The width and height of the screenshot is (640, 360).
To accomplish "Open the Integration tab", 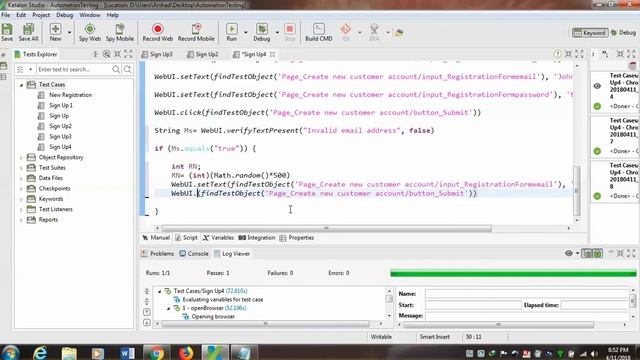I will pyautogui.click(x=257, y=238).
